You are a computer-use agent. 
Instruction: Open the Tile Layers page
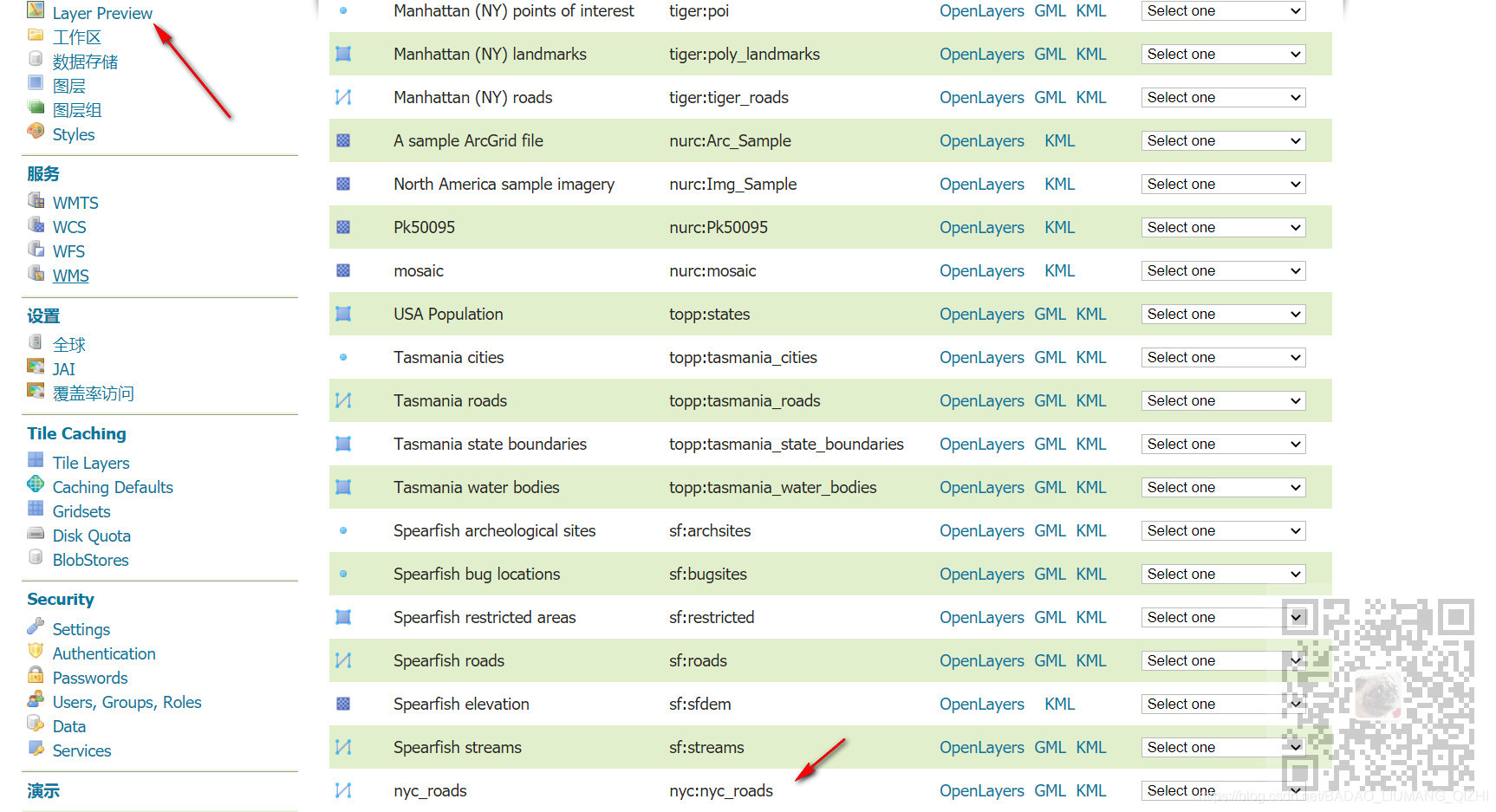91,463
